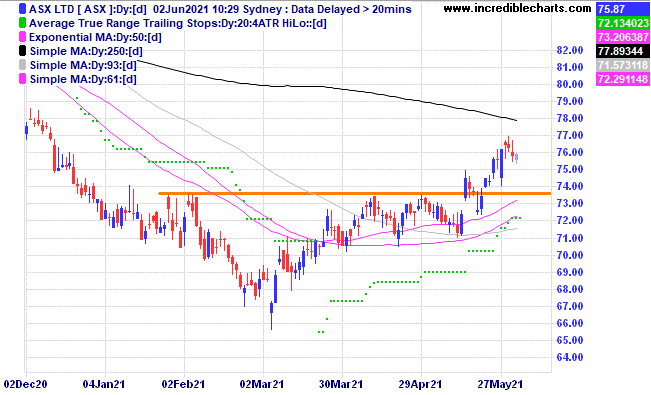This screenshot has height=395, width=651.
Task: Click the magenta 73.206387 value box
Action: click(622, 37)
